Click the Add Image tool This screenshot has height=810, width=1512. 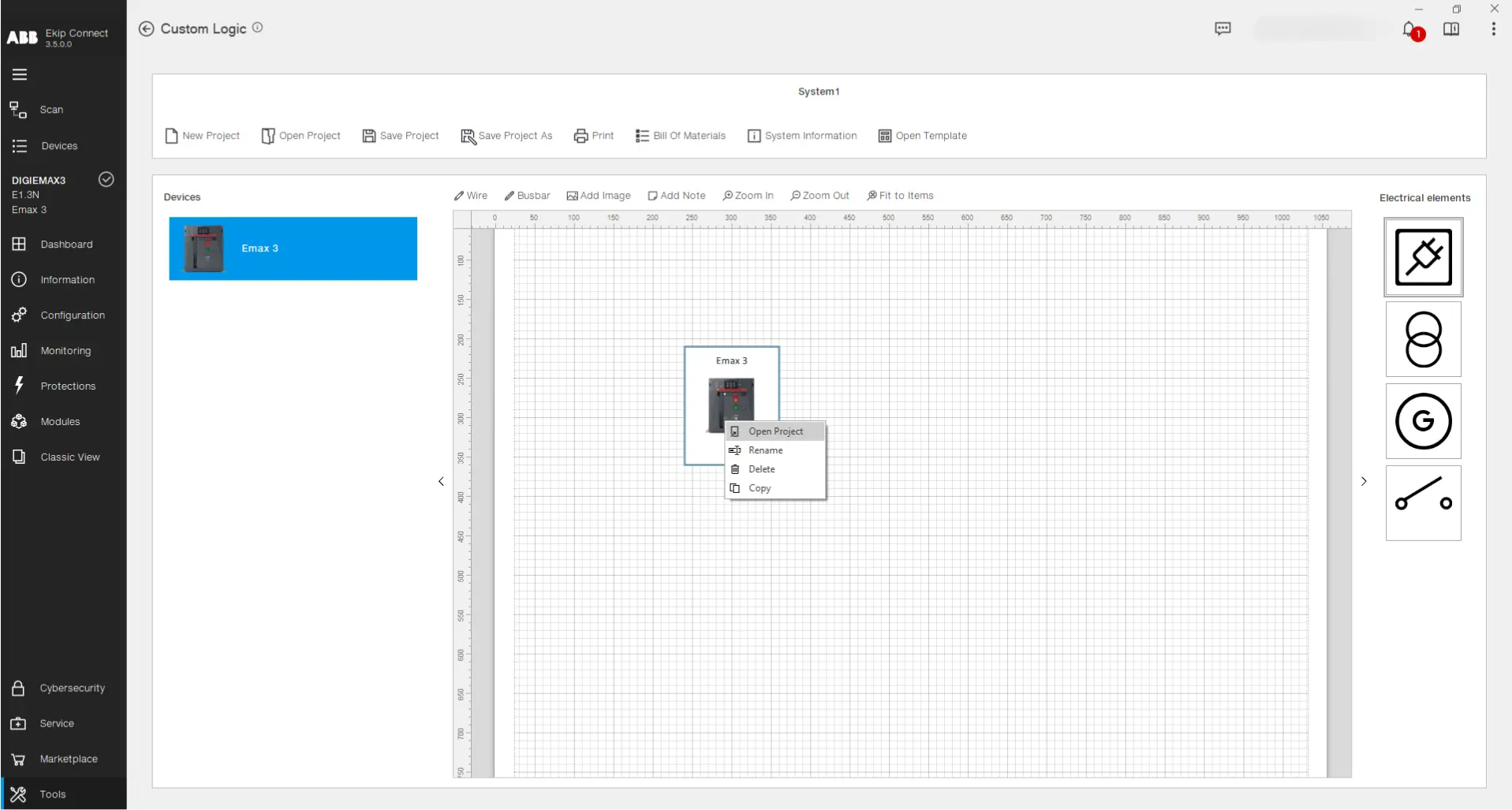598,195
